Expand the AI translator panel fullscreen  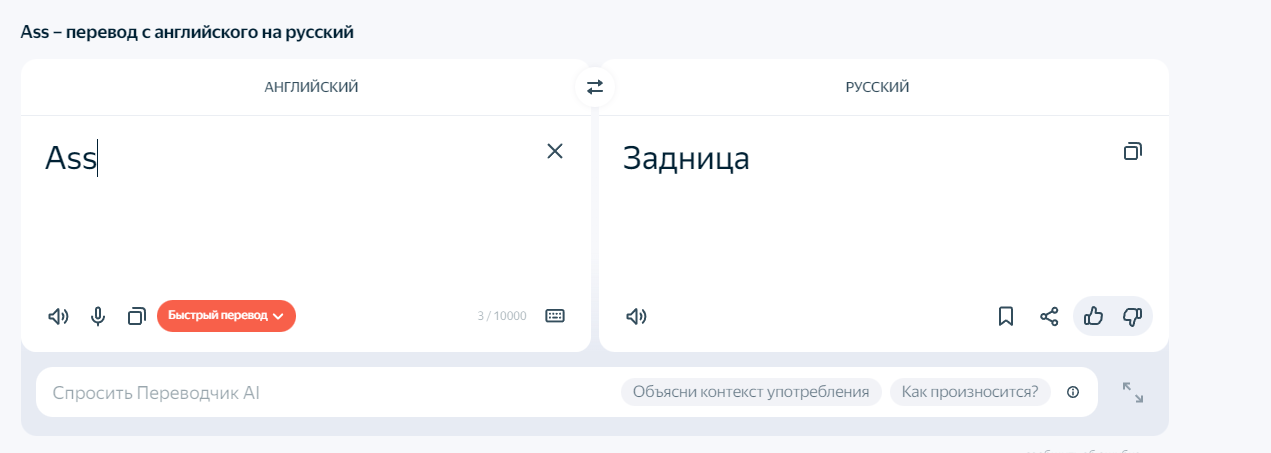pyautogui.click(x=1133, y=392)
